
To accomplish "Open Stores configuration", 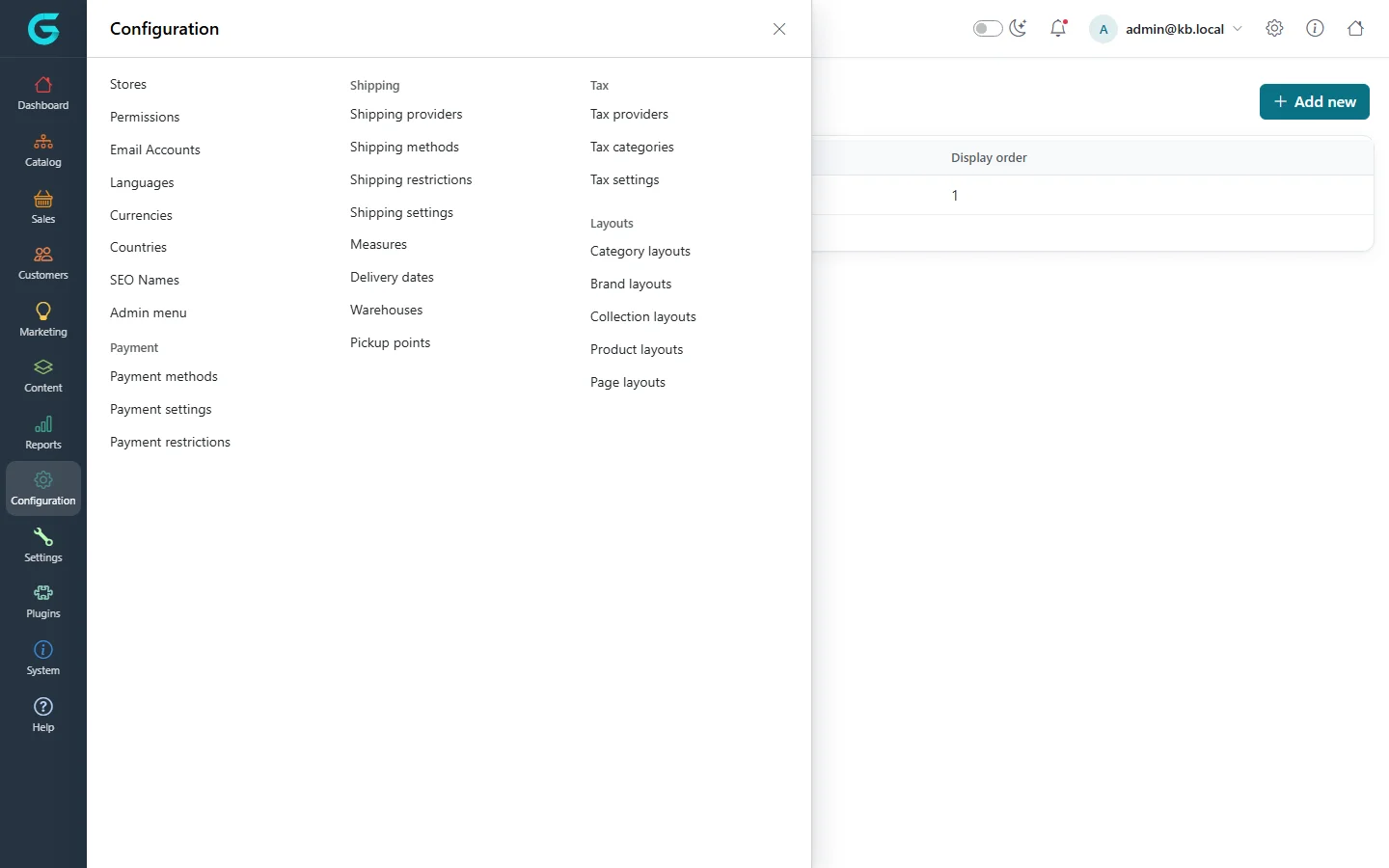I will click(128, 84).
